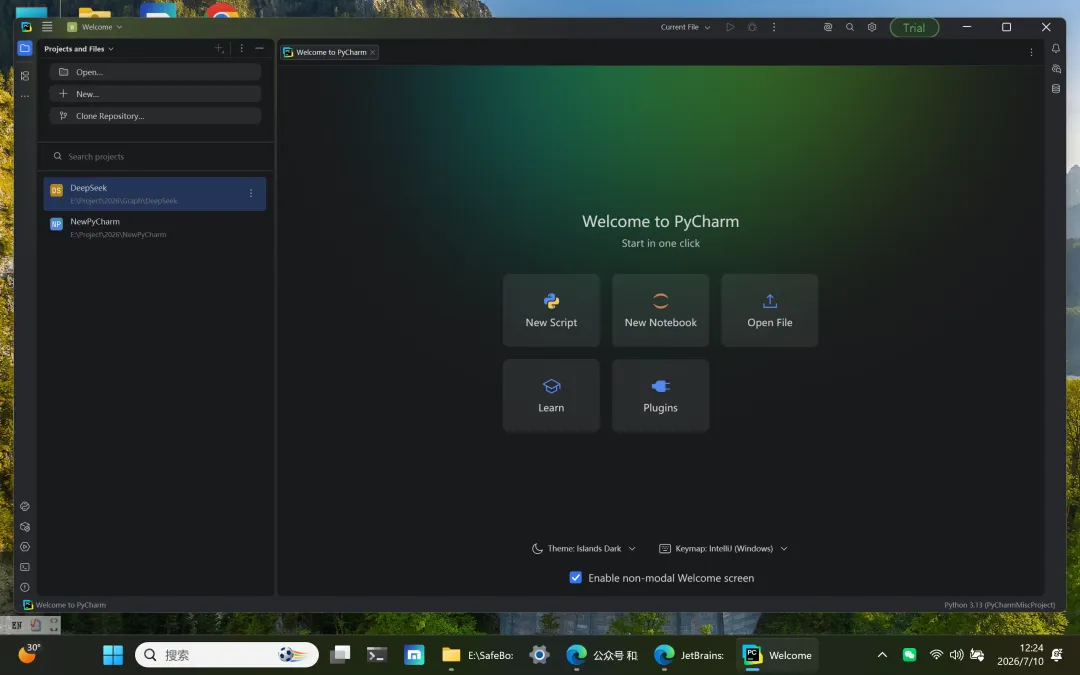Open Windows Start menu
Screen dimensions: 1080x675
click(113, 654)
